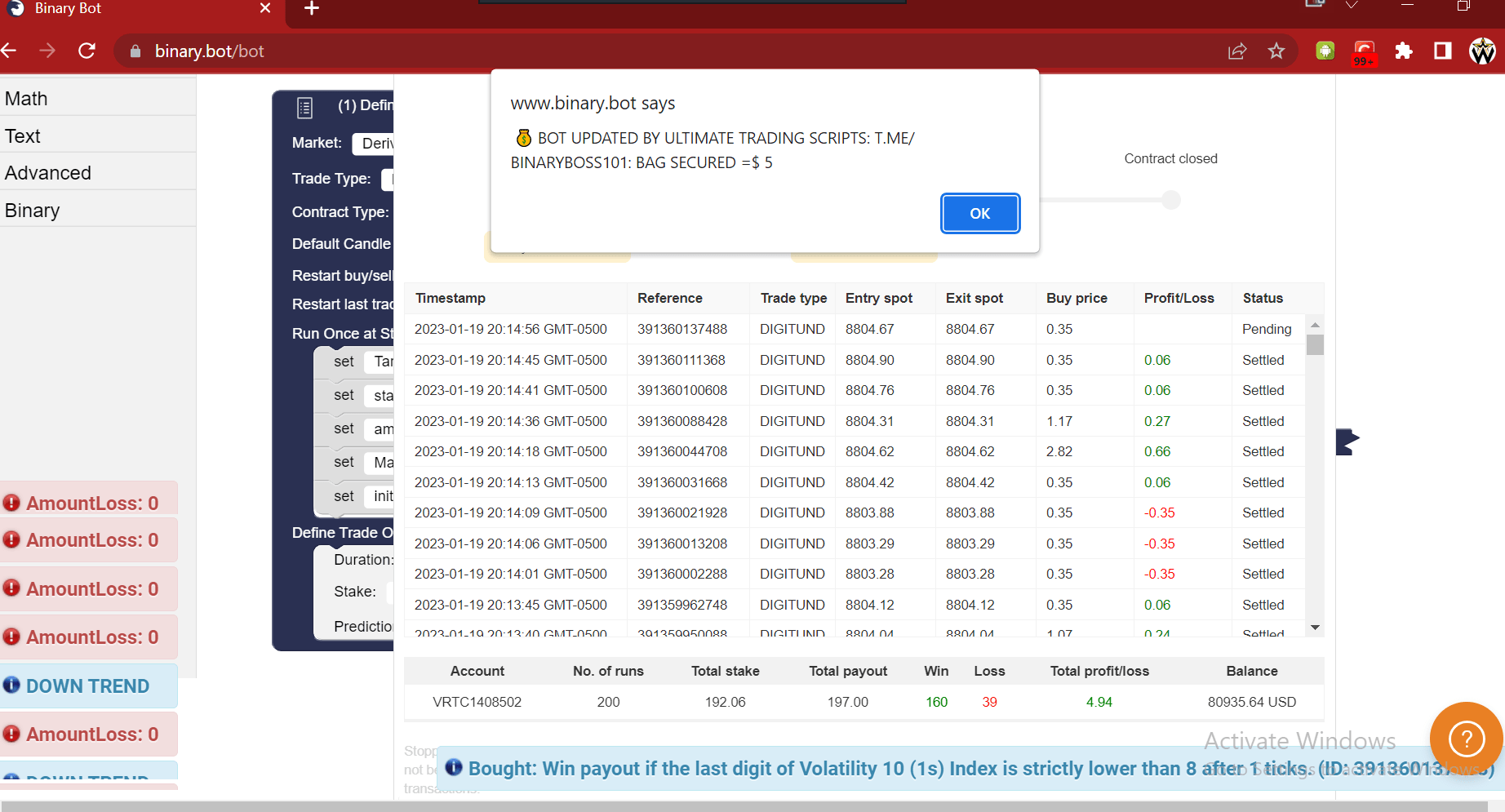Viewport: 1505px width, 812px height.
Task: Dismiss the alert with OK
Action: [979, 213]
